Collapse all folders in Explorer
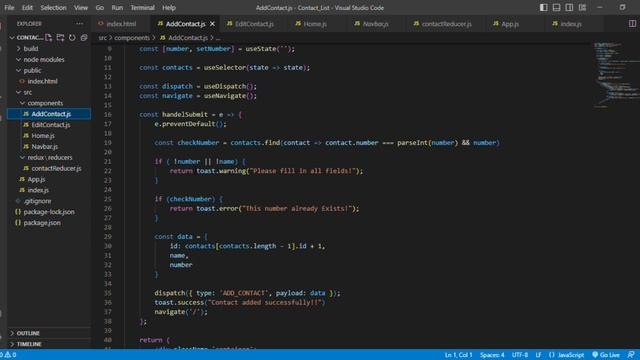 click(x=84, y=38)
